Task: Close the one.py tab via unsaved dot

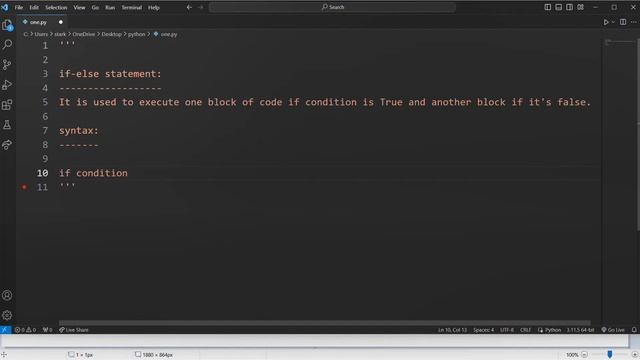Action: point(61,22)
